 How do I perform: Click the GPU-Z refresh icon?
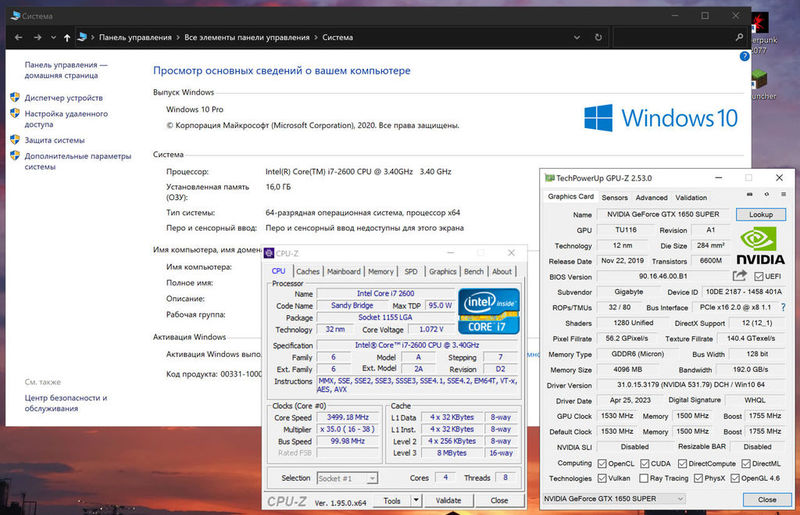766,194
